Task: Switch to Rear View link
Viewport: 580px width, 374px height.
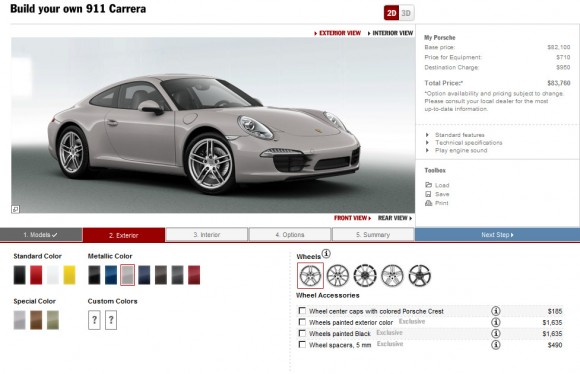Action: pyautogui.click(x=395, y=218)
